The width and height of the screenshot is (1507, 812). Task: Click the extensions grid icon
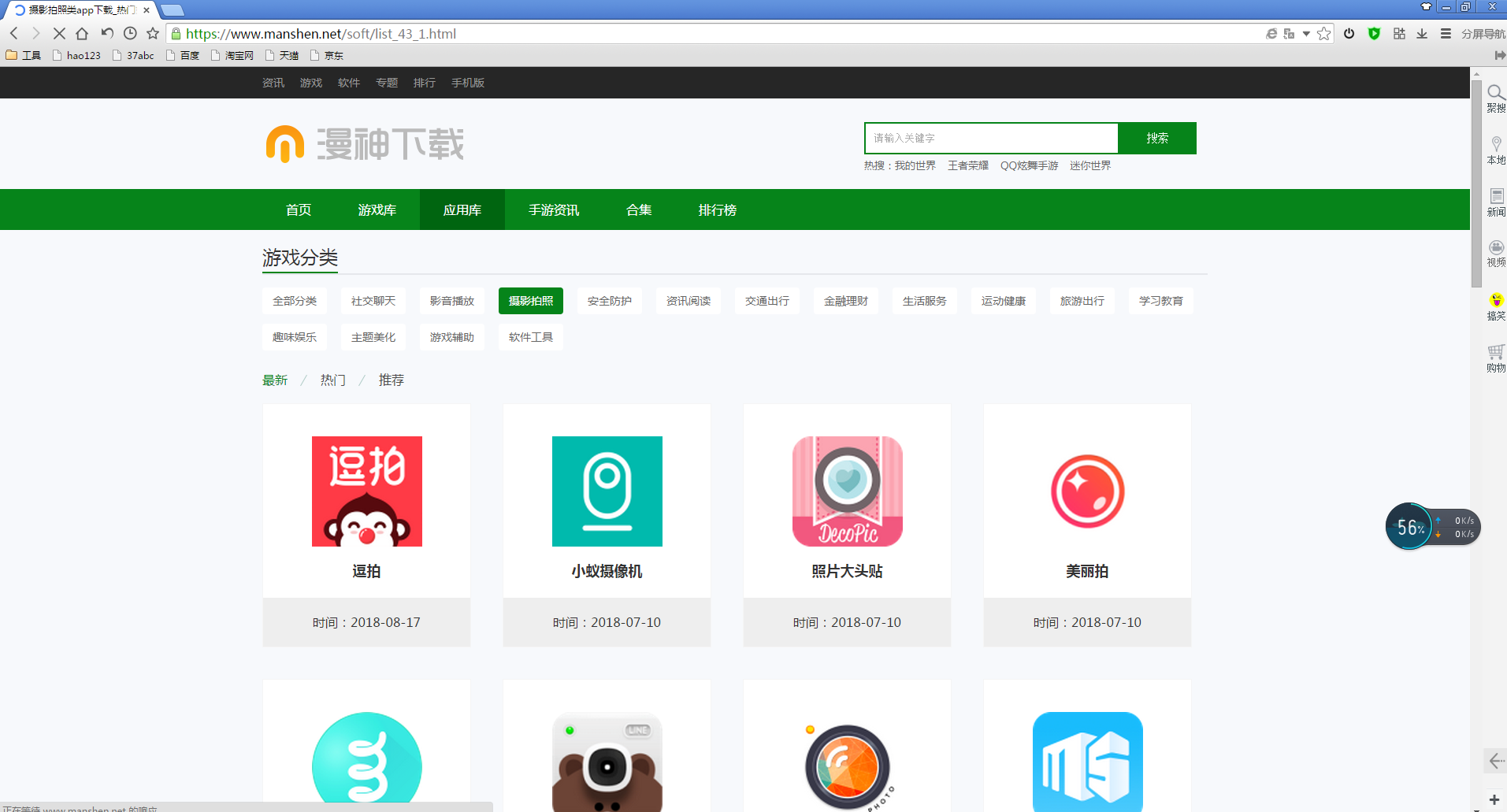click(1399, 34)
